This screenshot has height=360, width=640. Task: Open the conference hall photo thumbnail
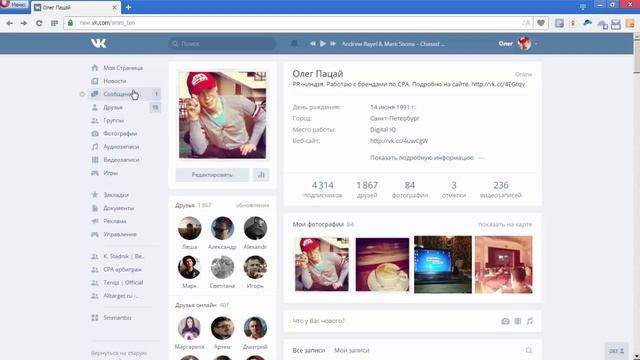(504, 264)
